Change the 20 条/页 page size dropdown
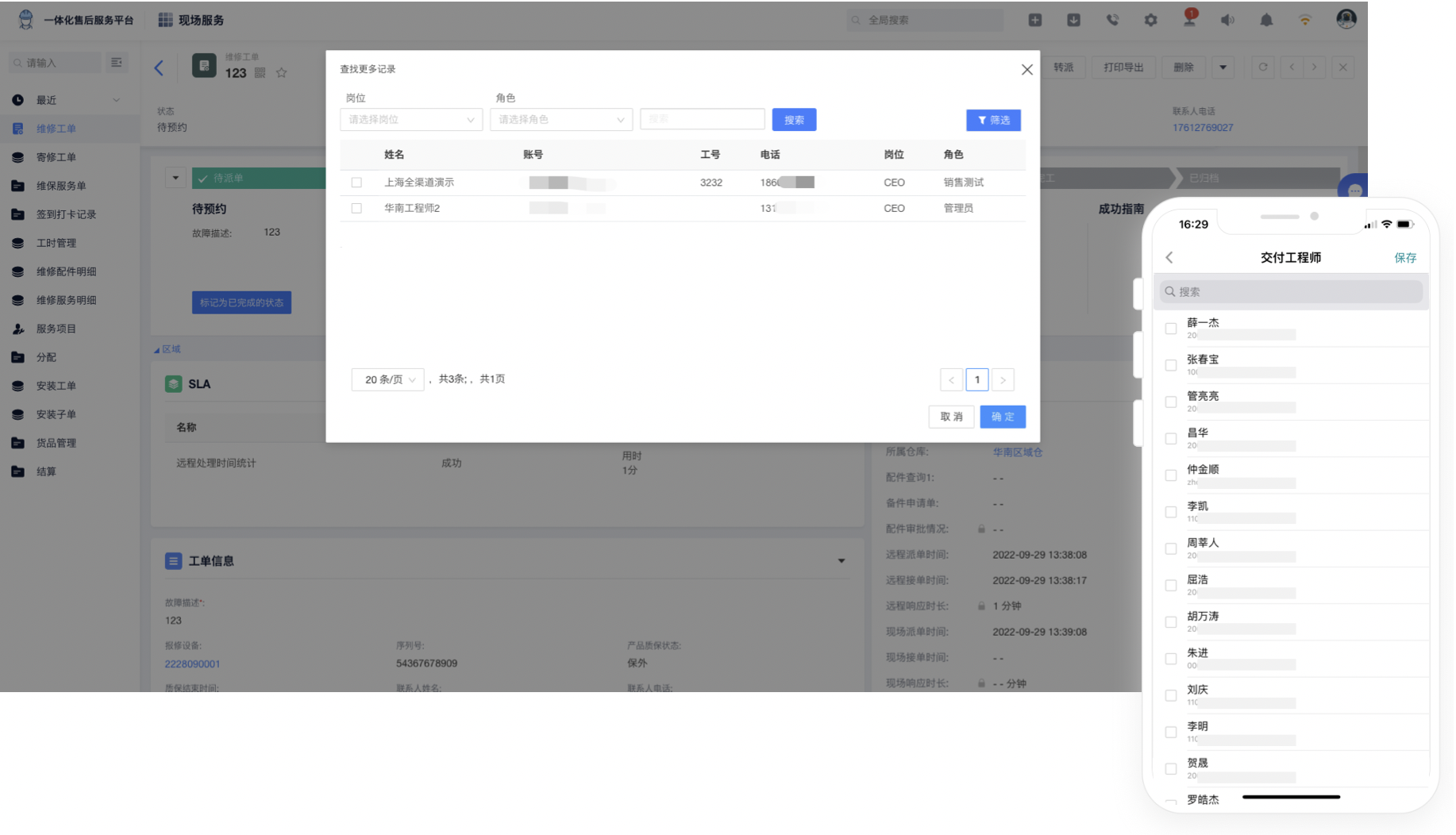The height and width of the screenshot is (835, 1456). pos(387,380)
